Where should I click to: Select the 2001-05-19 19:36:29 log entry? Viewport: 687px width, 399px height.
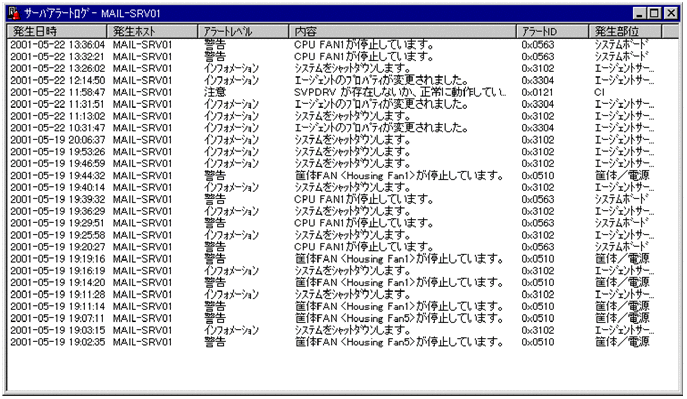pos(342,211)
